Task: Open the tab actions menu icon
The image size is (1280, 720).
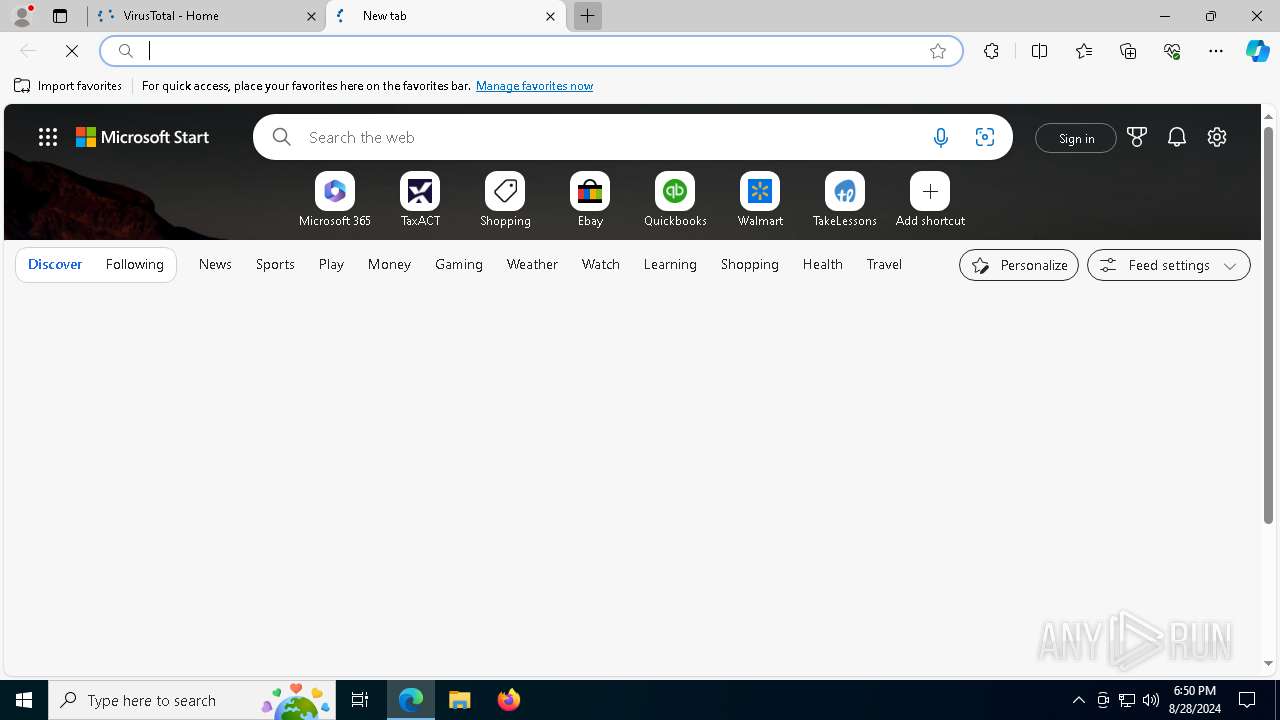Action: pyautogui.click(x=60, y=16)
